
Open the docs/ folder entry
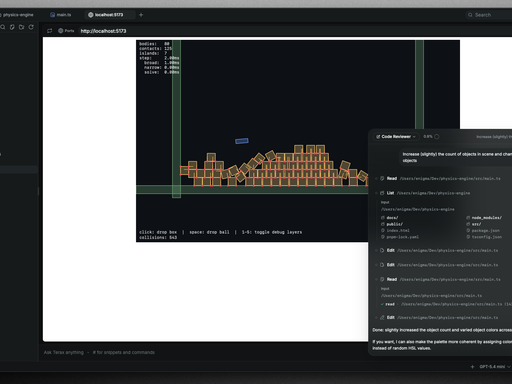389,218
